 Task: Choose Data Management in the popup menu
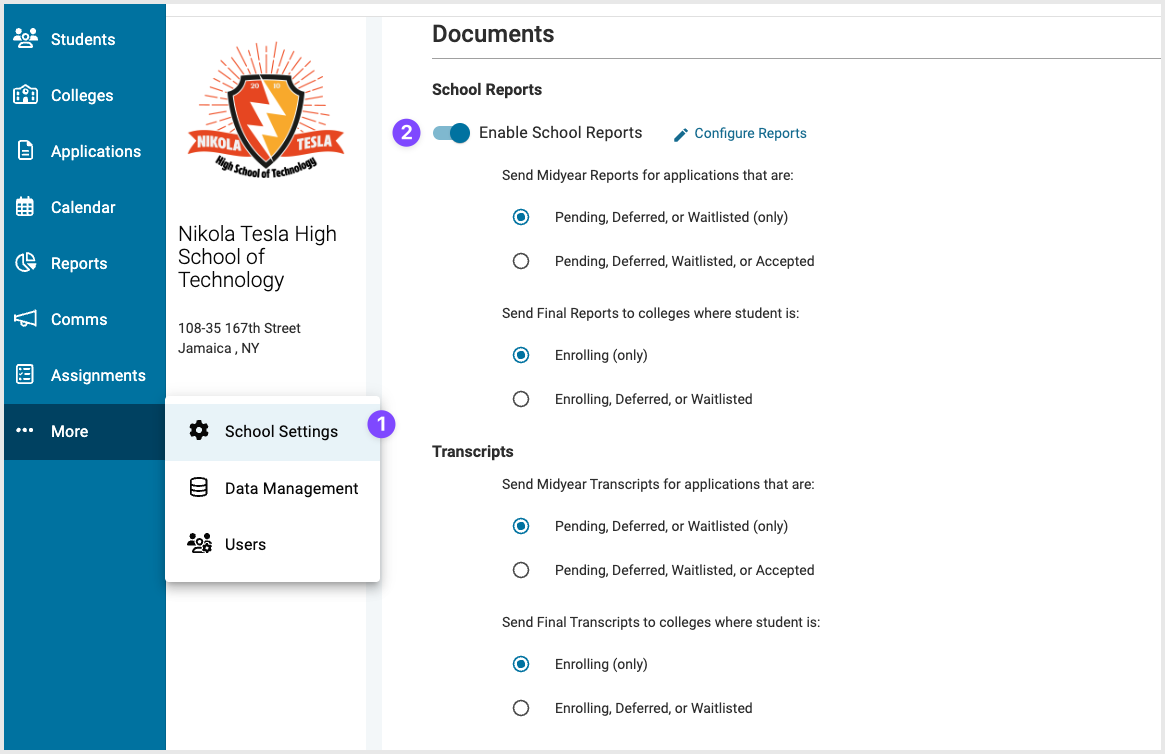point(273,488)
